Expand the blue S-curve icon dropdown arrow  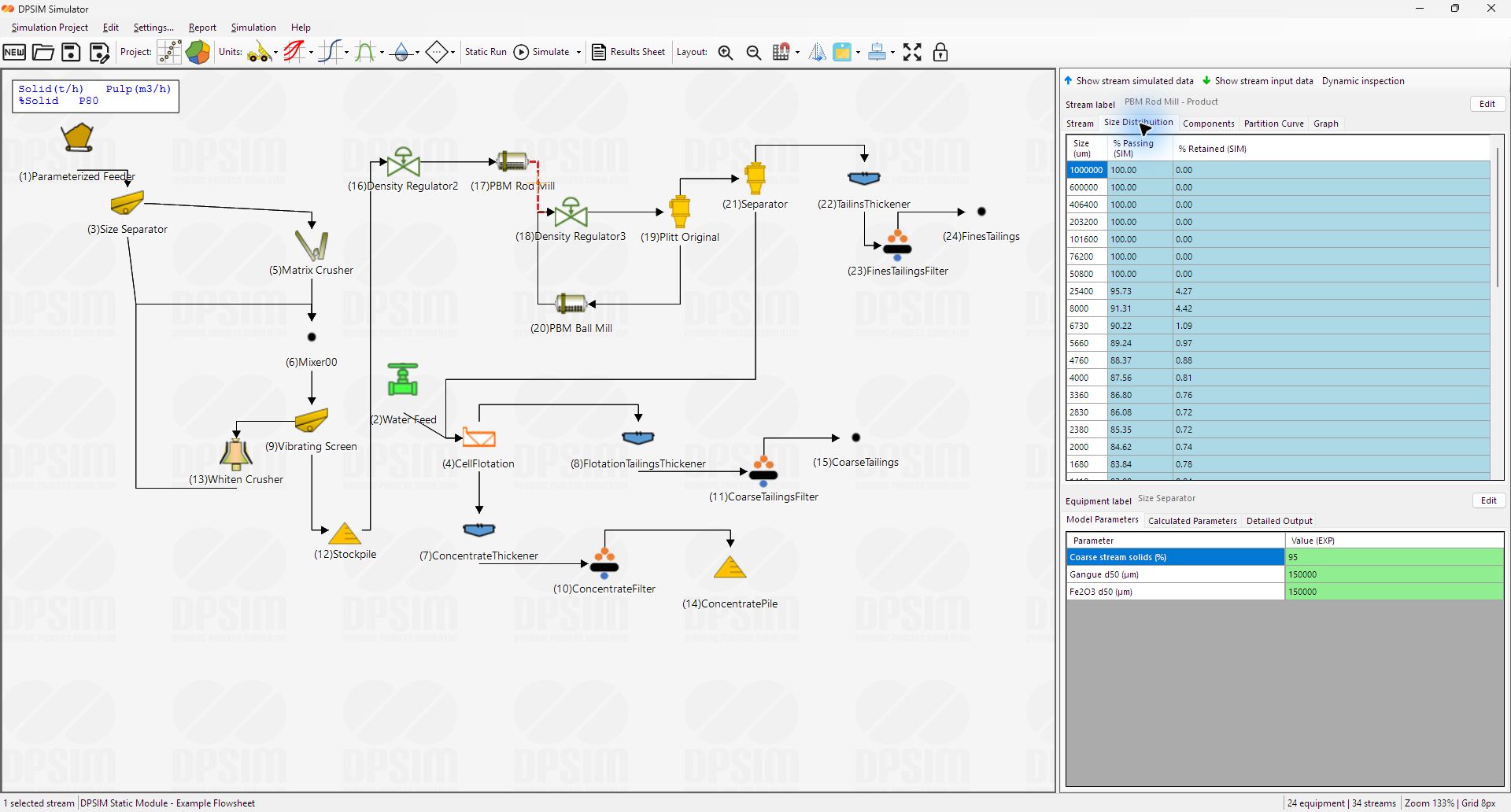pyautogui.click(x=347, y=53)
